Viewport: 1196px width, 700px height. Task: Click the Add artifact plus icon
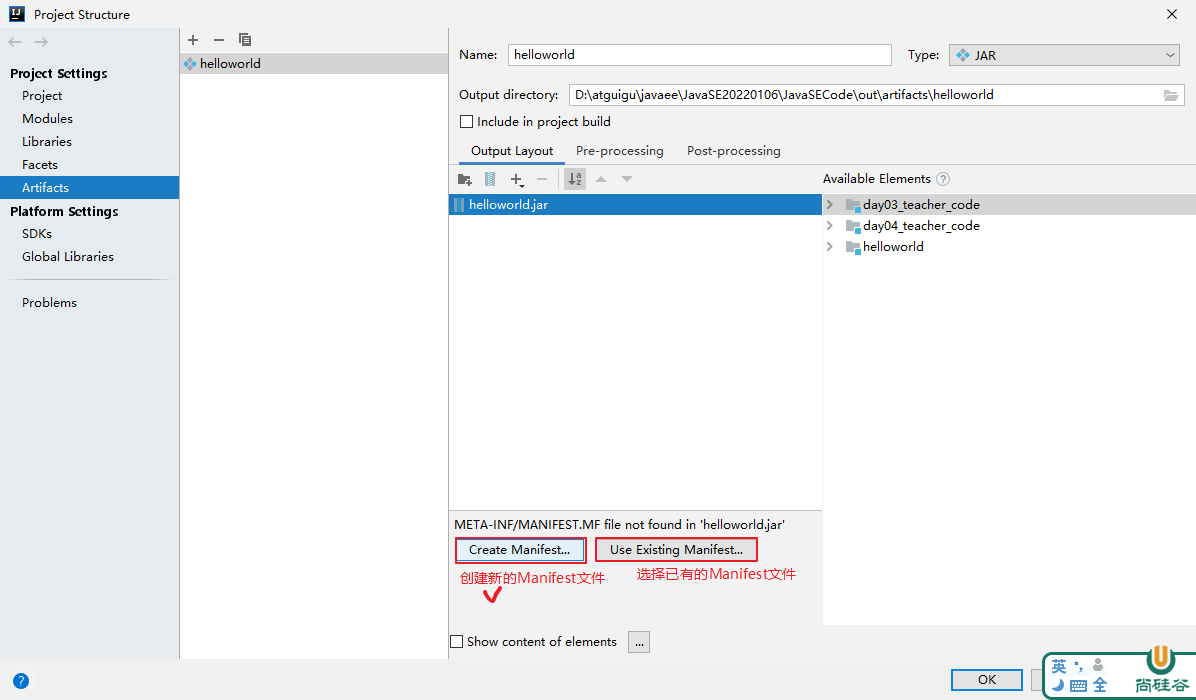pyautogui.click(x=193, y=40)
